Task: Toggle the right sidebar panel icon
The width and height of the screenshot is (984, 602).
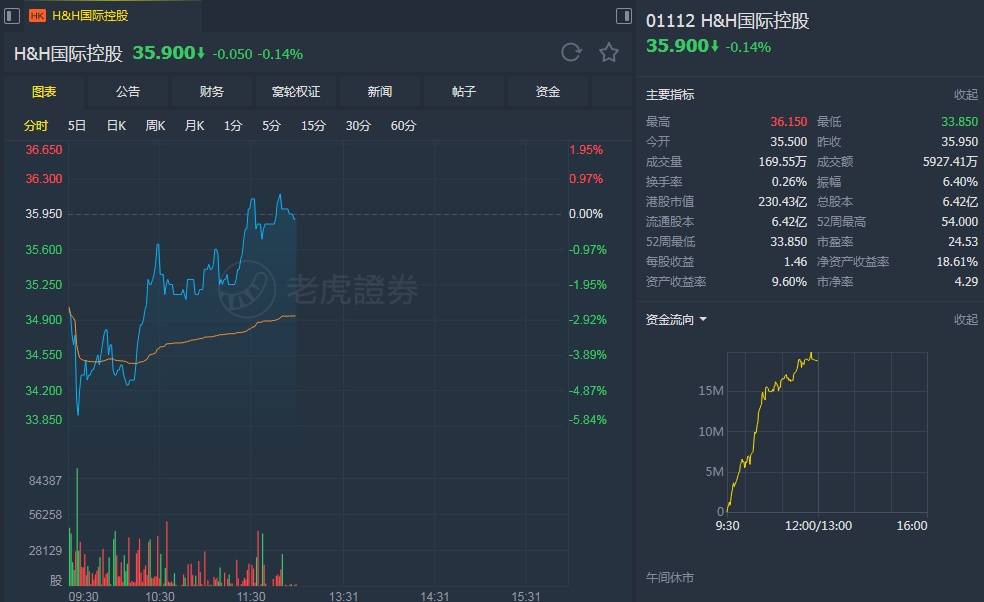Action: pos(624,15)
